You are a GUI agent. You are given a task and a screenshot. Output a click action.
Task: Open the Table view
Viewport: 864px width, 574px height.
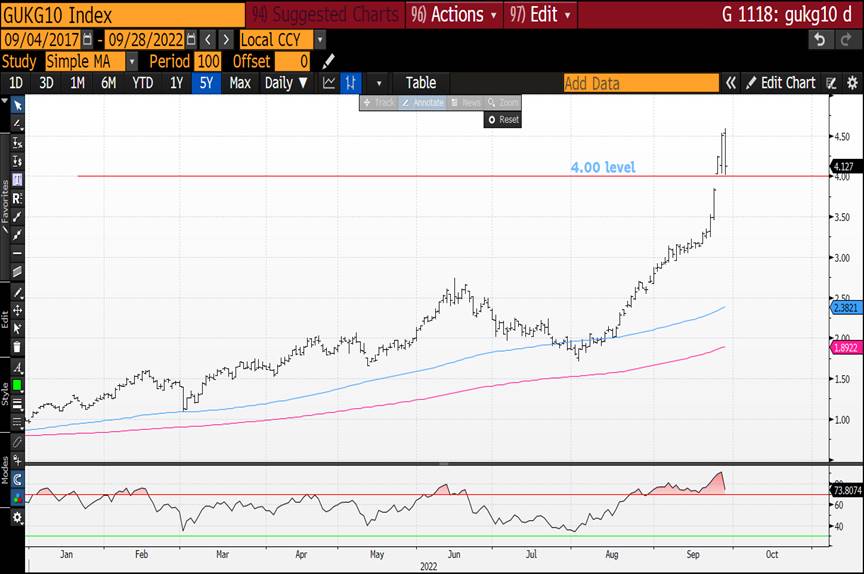(421, 83)
